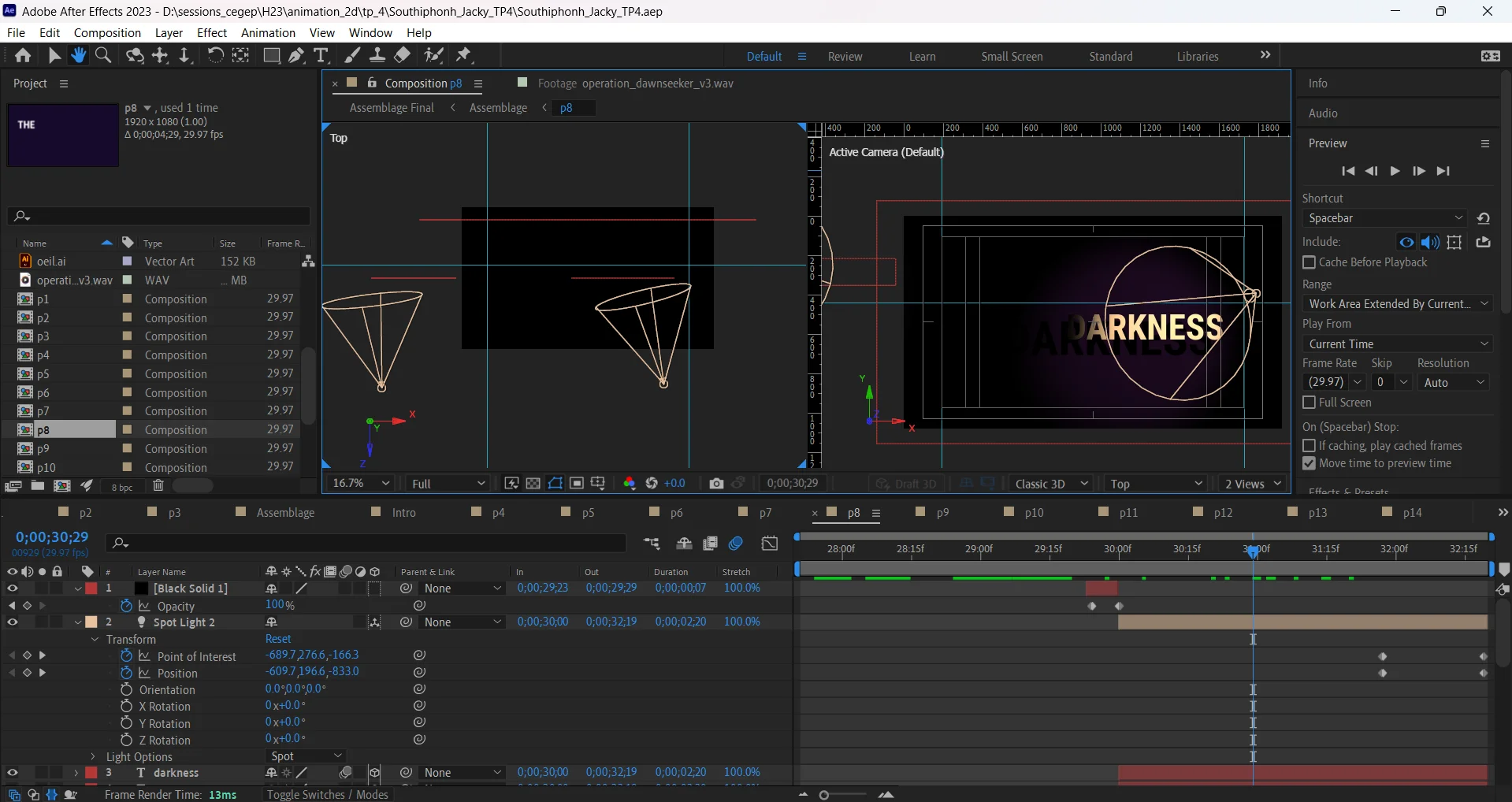Toggle Position stopwatch on Spot Light 2
The height and width of the screenshot is (802, 1512).
(x=126, y=674)
